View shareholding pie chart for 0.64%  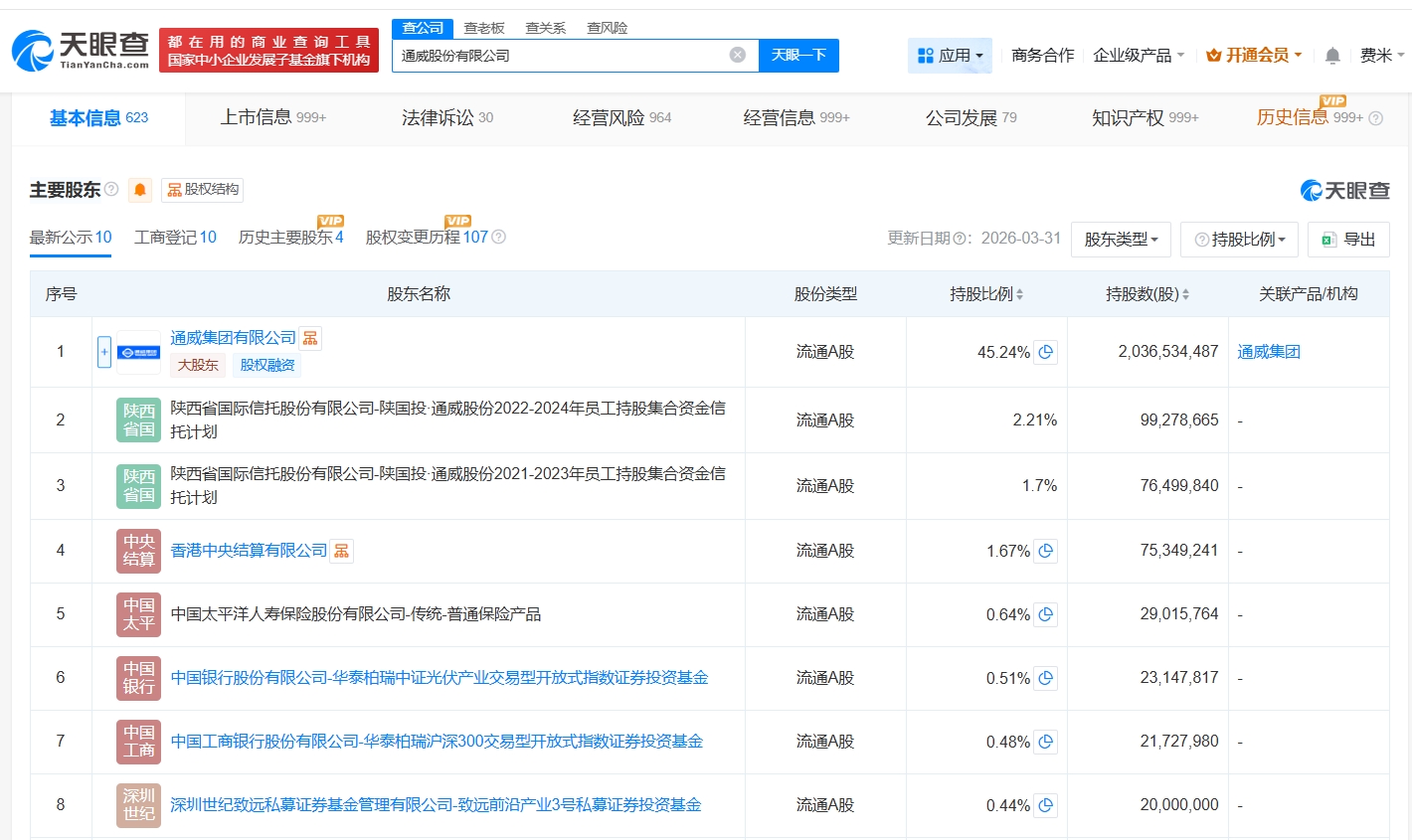point(1045,614)
